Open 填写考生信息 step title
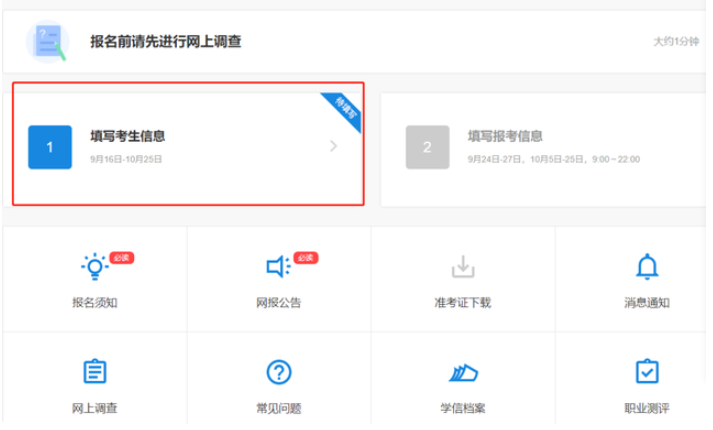This screenshot has width=713, height=430. [x=127, y=136]
